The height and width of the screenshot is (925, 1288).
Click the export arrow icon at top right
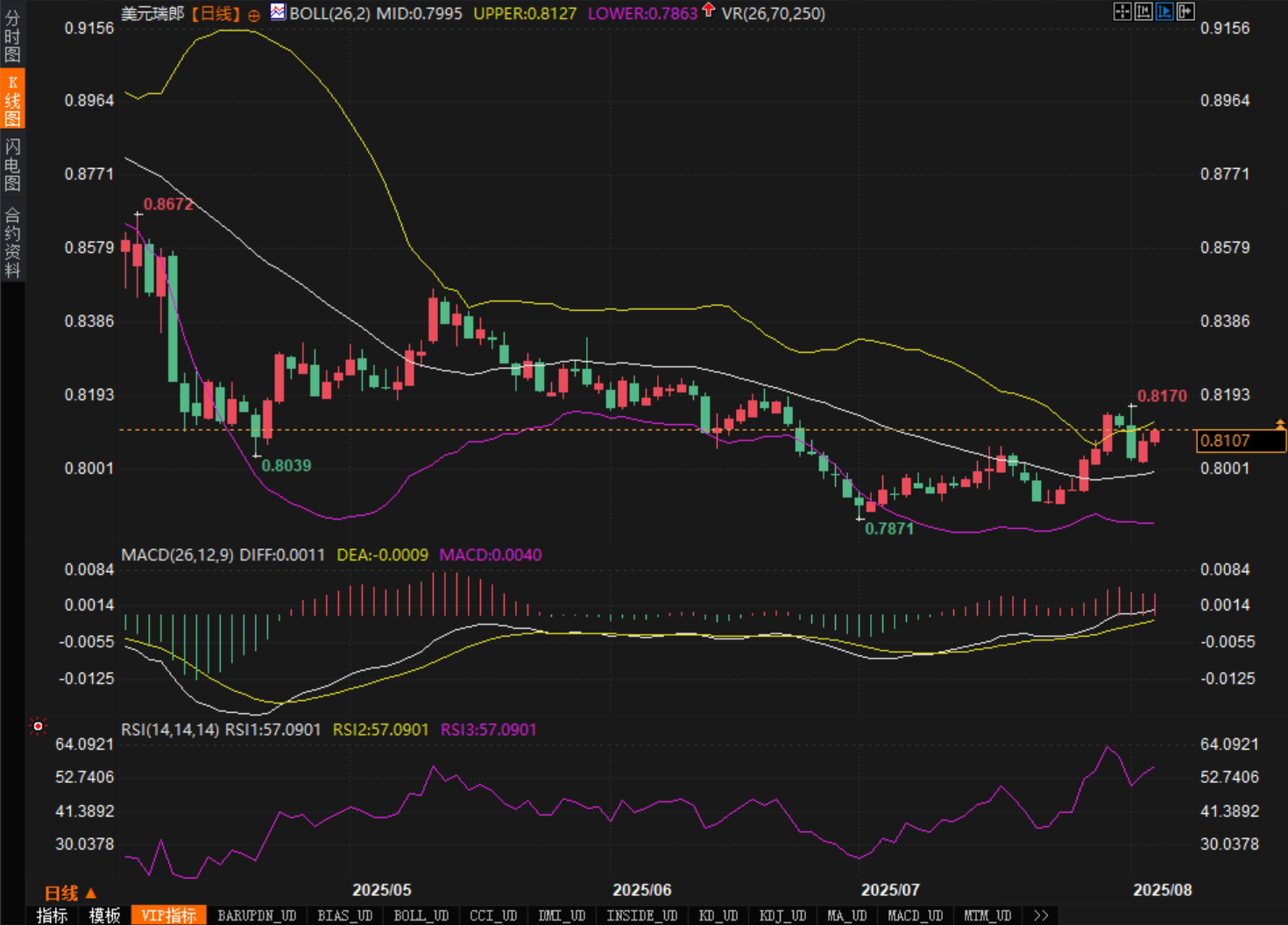point(1185,11)
